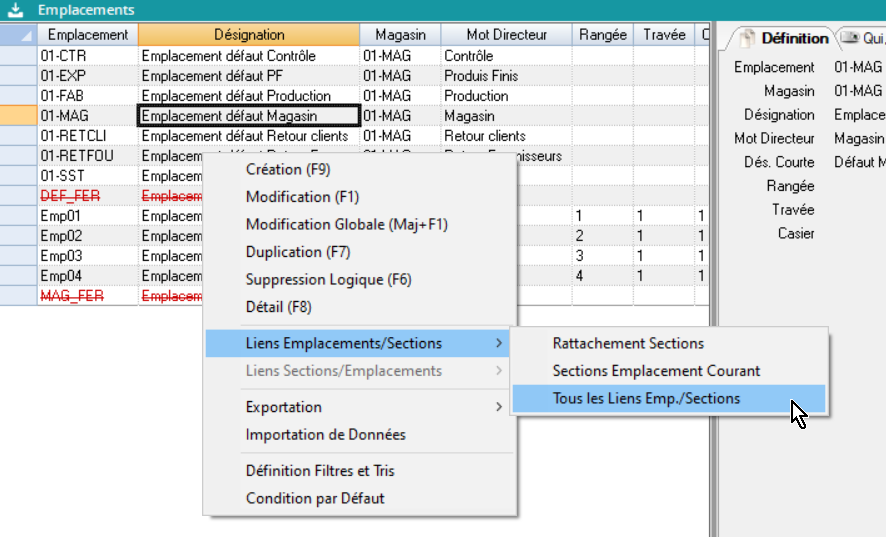The height and width of the screenshot is (537, 886).
Task: Click the Emplacements download icon in title bar
Action: coord(15,9)
